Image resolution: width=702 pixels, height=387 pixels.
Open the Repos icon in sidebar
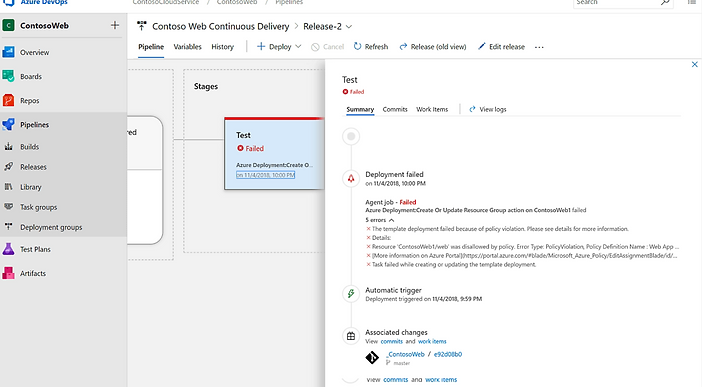[9, 100]
